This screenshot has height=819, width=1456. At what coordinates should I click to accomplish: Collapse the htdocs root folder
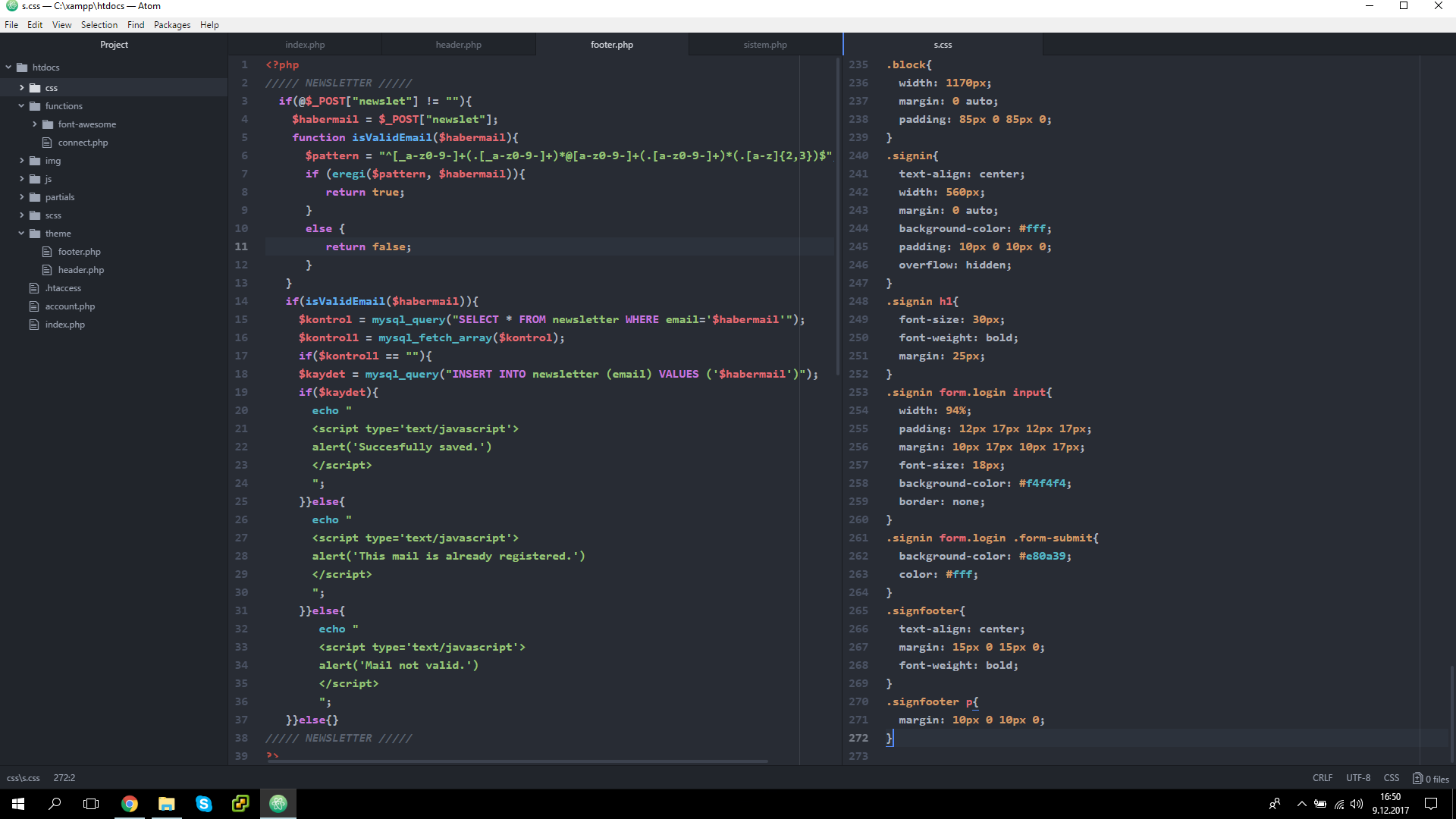[8, 67]
